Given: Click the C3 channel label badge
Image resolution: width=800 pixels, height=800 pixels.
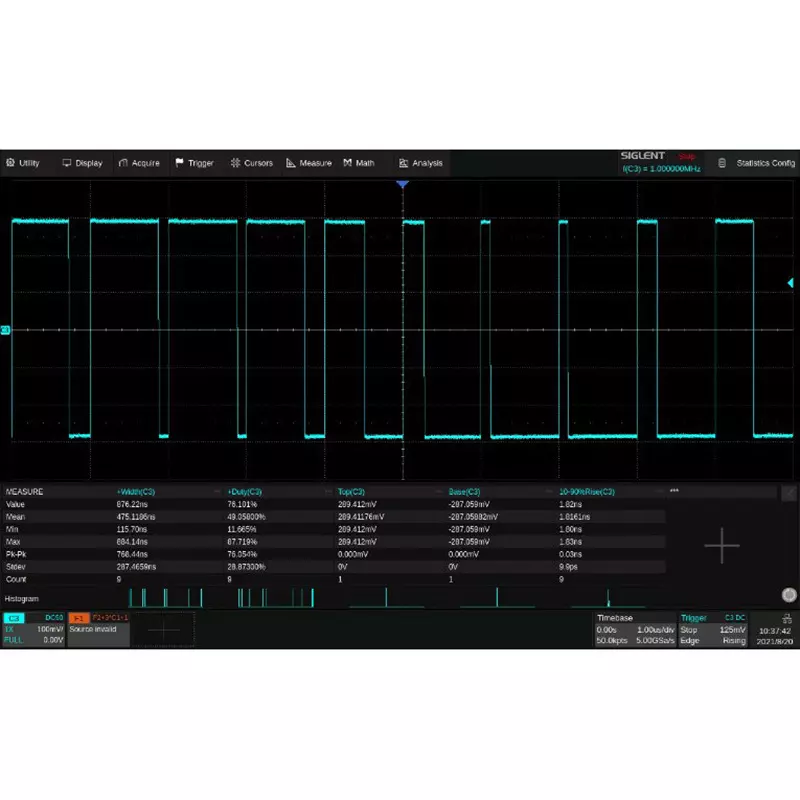Looking at the screenshot, I should coord(13,618).
